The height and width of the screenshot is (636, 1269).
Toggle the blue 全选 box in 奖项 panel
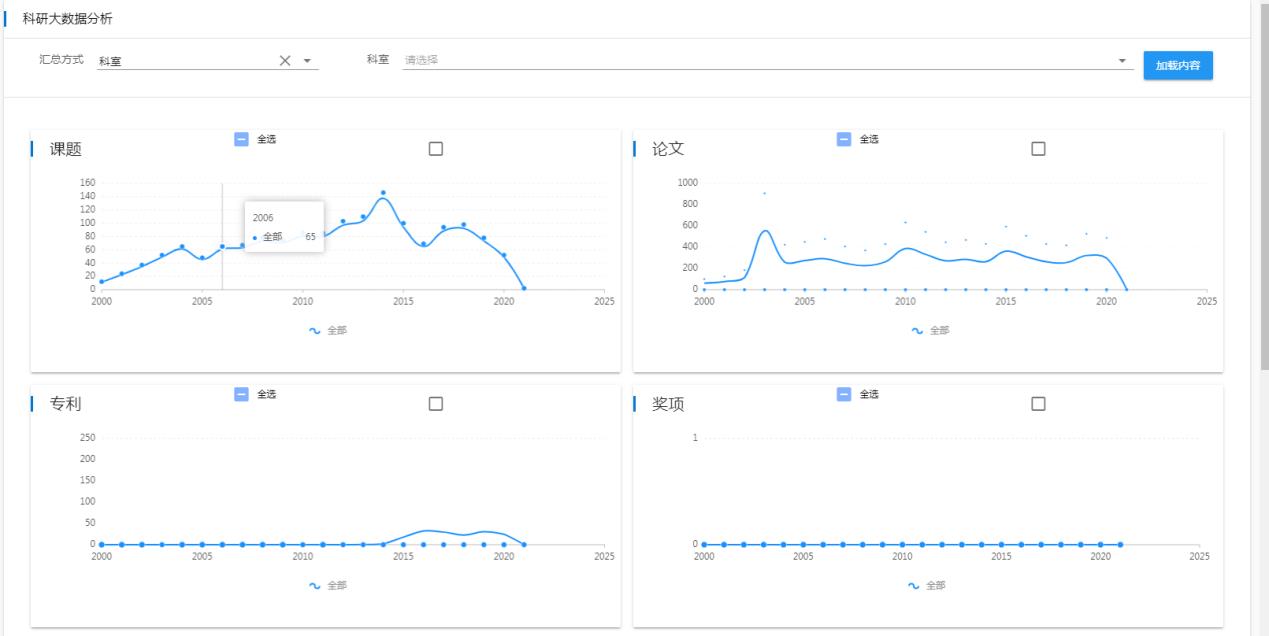(844, 394)
